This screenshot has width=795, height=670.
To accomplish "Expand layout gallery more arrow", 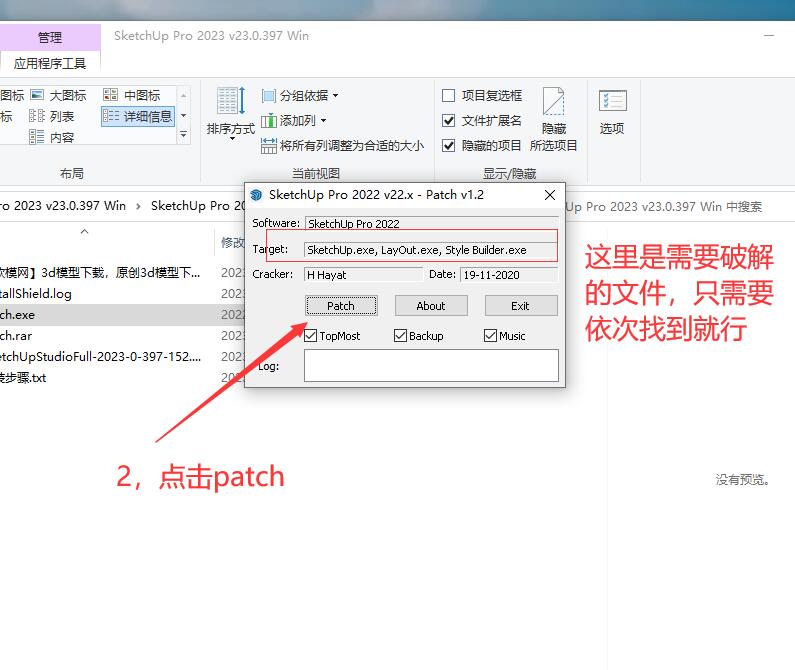I will (x=184, y=135).
